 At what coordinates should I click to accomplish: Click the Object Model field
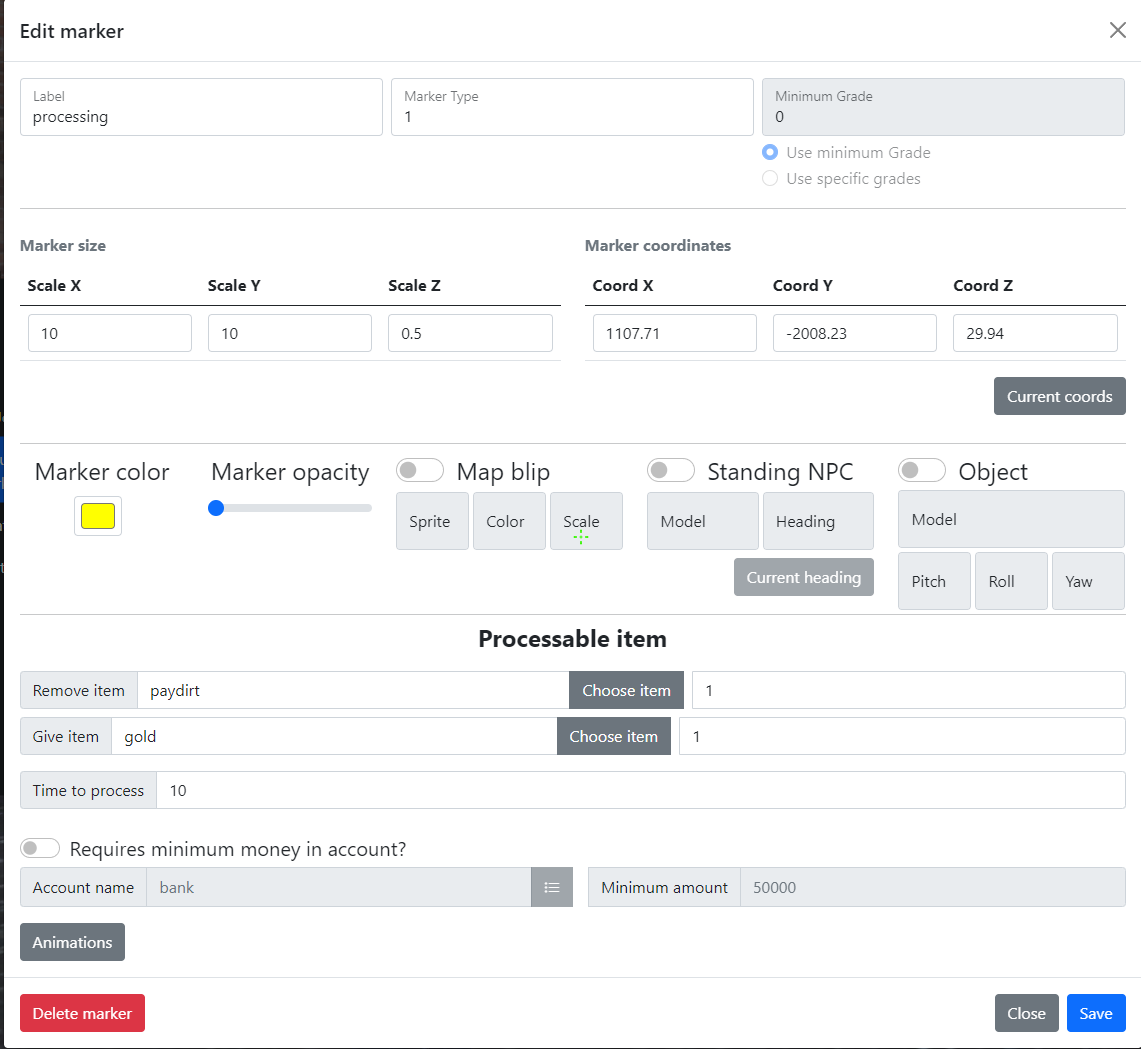click(x=1011, y=519)
